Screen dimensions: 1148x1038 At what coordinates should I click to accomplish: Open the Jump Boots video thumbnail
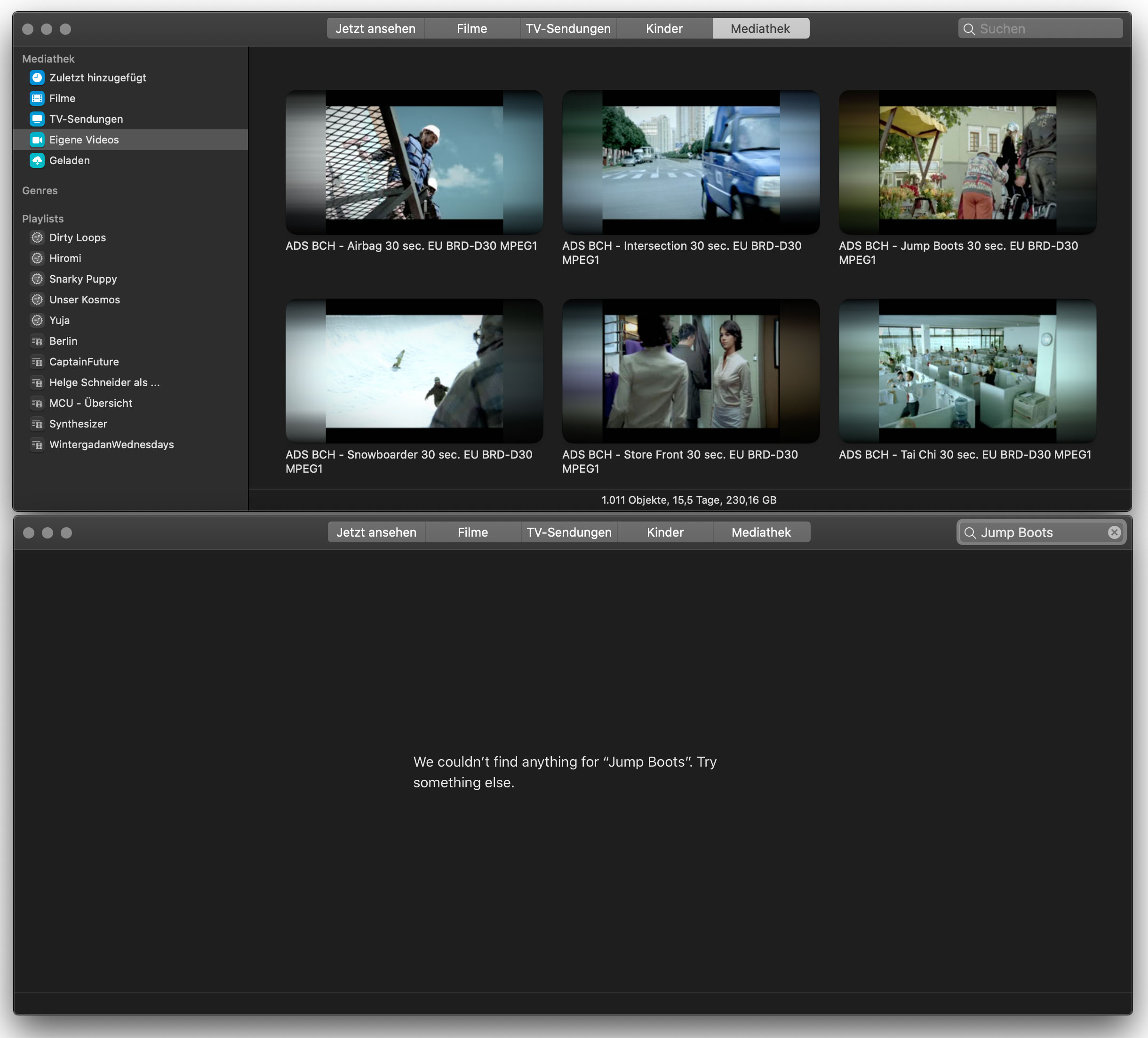[967, 162]
